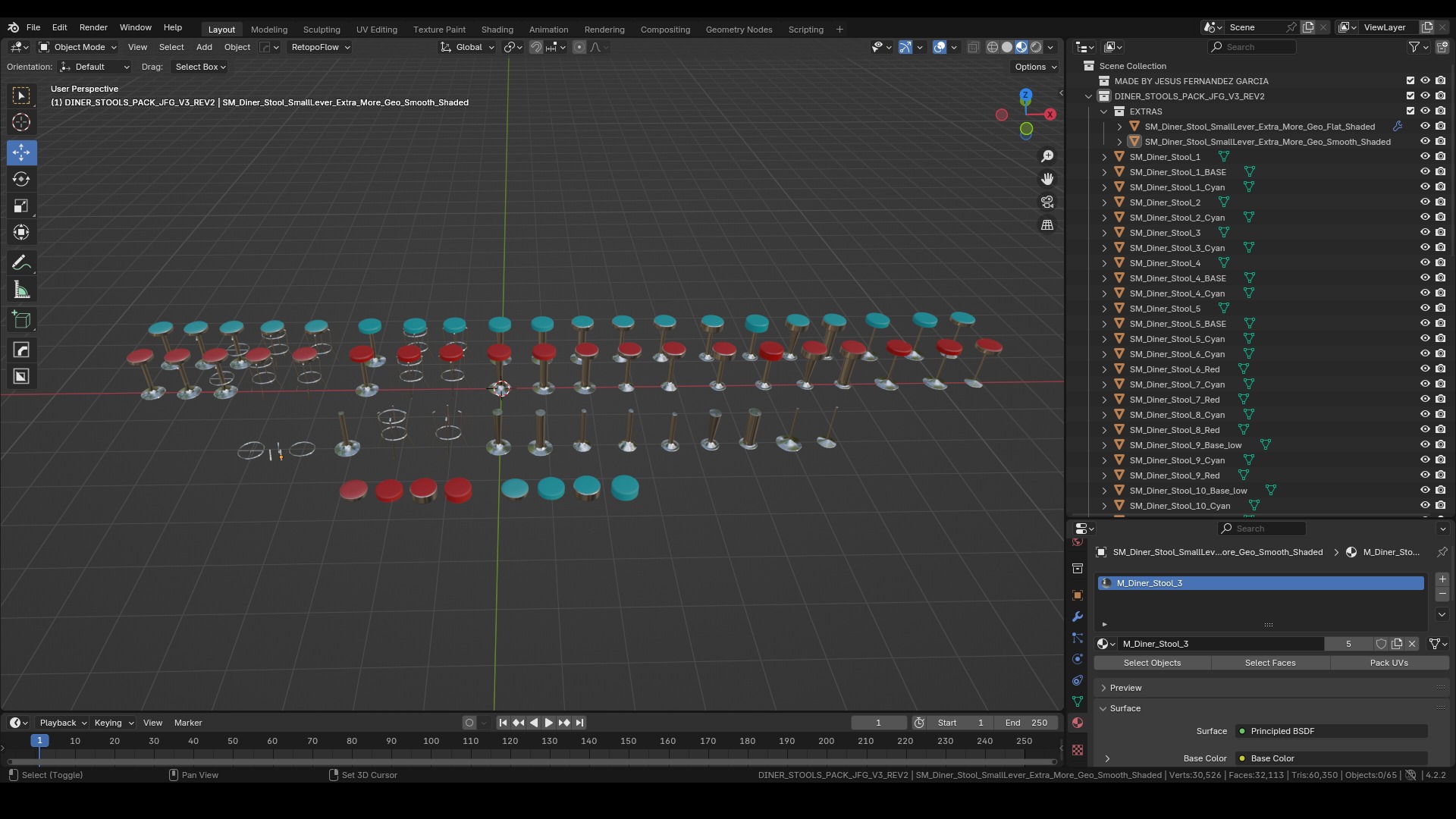The image size is (1456, 819).
Task: Switch to the Sculpting workspace tab
Action: tap(322, 30)
